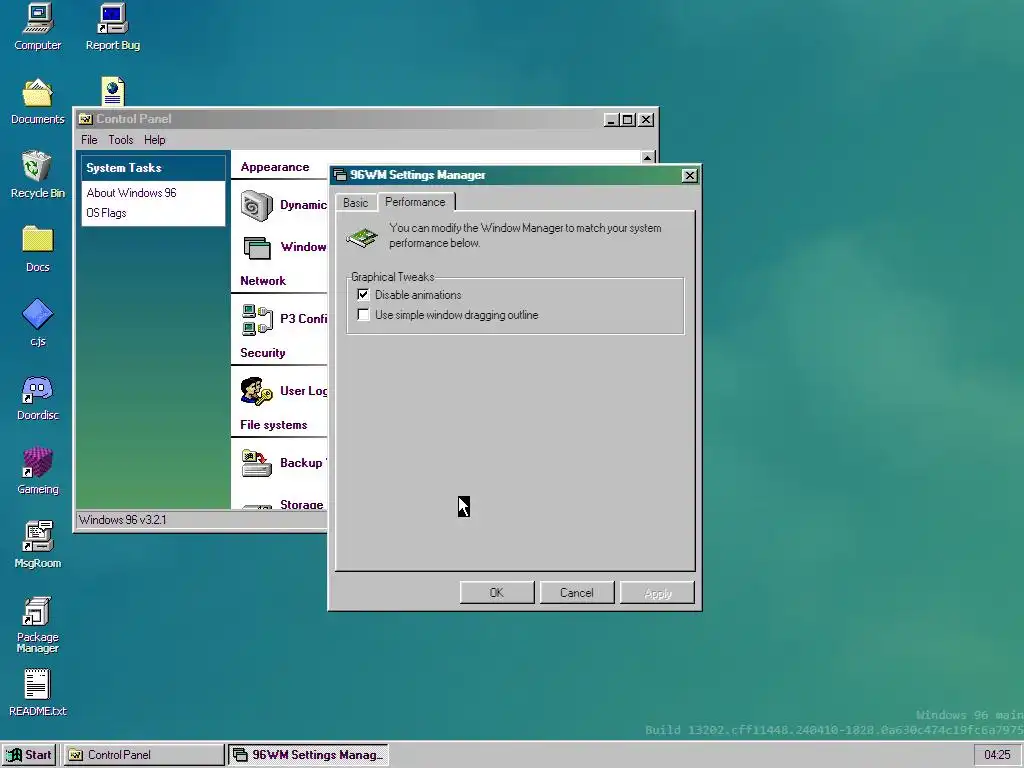Screen dimensions: 1024x768
Task: Click OK in Settings Manager
Action: point(497,592)
